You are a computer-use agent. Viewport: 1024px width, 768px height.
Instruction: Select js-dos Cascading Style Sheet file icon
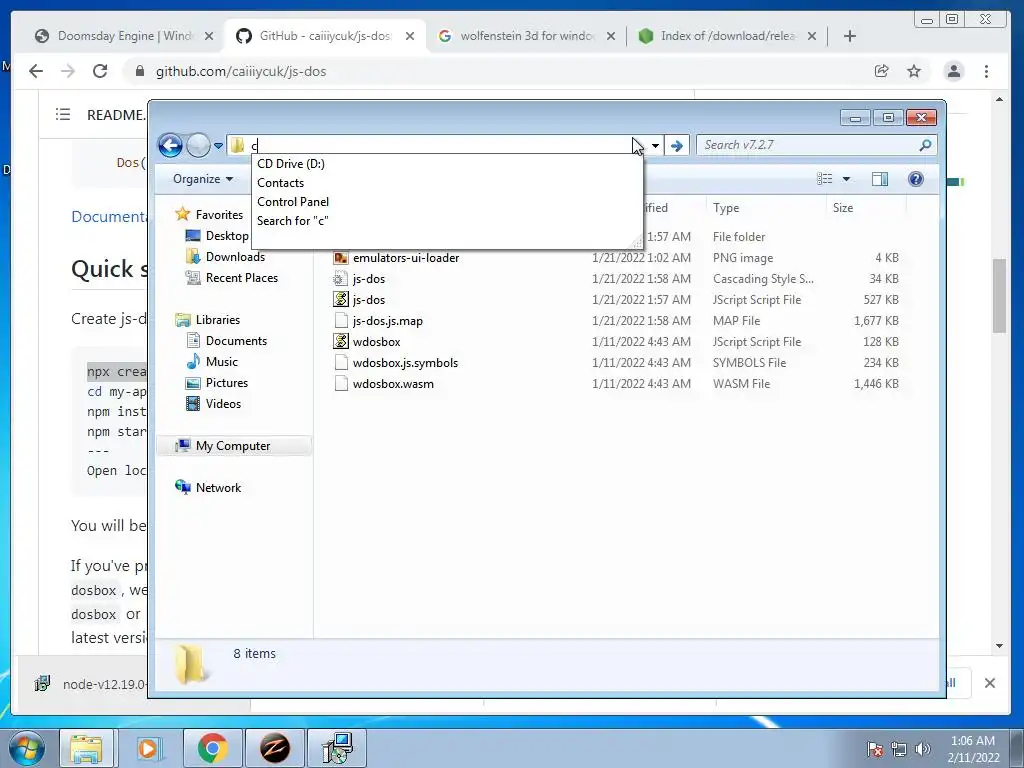coord(341,279)
